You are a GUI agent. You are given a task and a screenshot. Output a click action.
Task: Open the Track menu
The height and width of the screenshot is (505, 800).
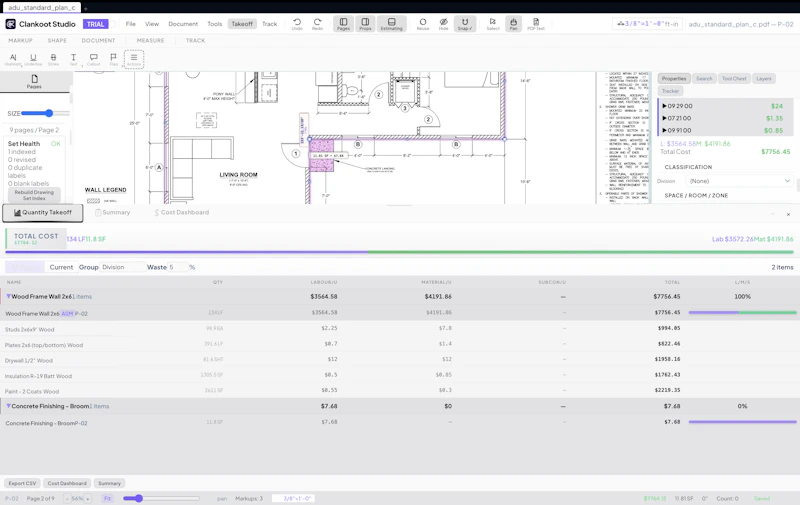tap(269, 24)
